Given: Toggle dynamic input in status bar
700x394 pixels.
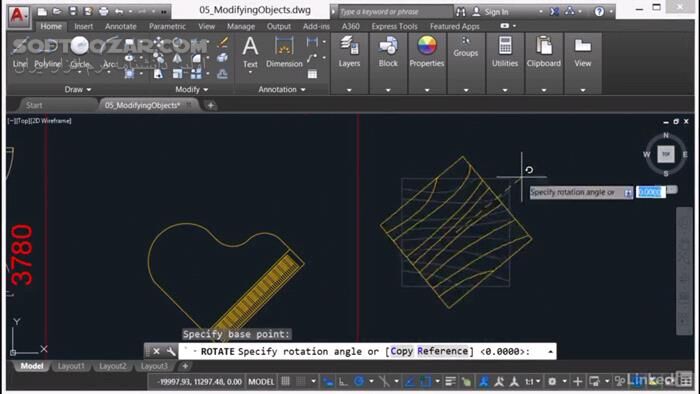Looking at the screenshot, I should tap(328, 382).
